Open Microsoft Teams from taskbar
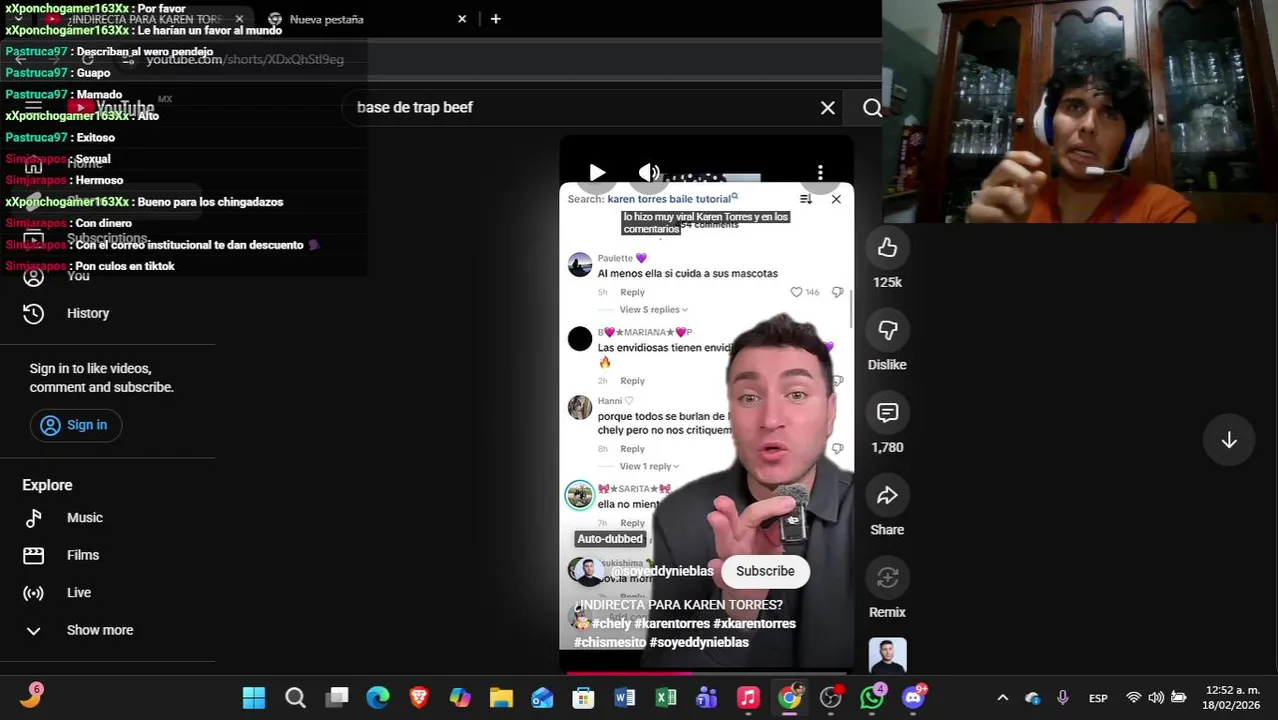The image size is (1278, 720). pos(707,698)
